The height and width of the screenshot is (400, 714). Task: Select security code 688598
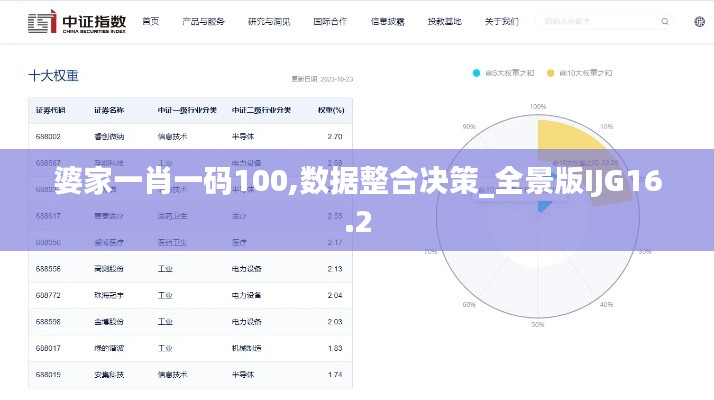pyautogui.click(x=48, y=322)
